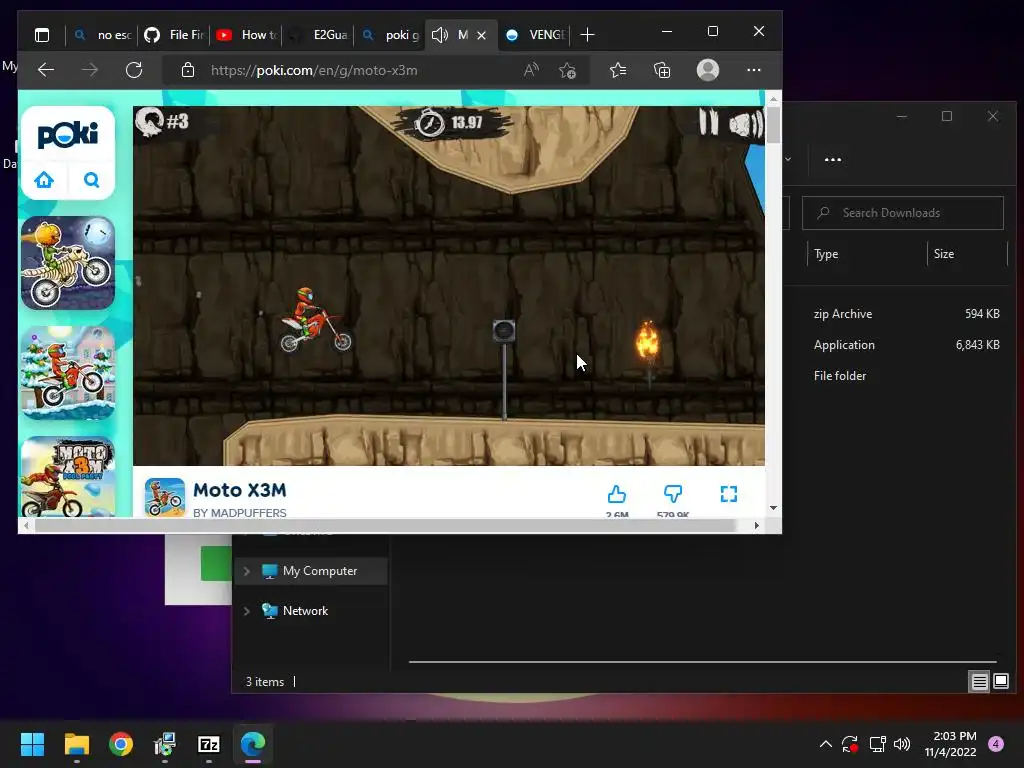Click scroll right arrow of horizontal scrollbar
1024x768 pixels.
point(757,525)
